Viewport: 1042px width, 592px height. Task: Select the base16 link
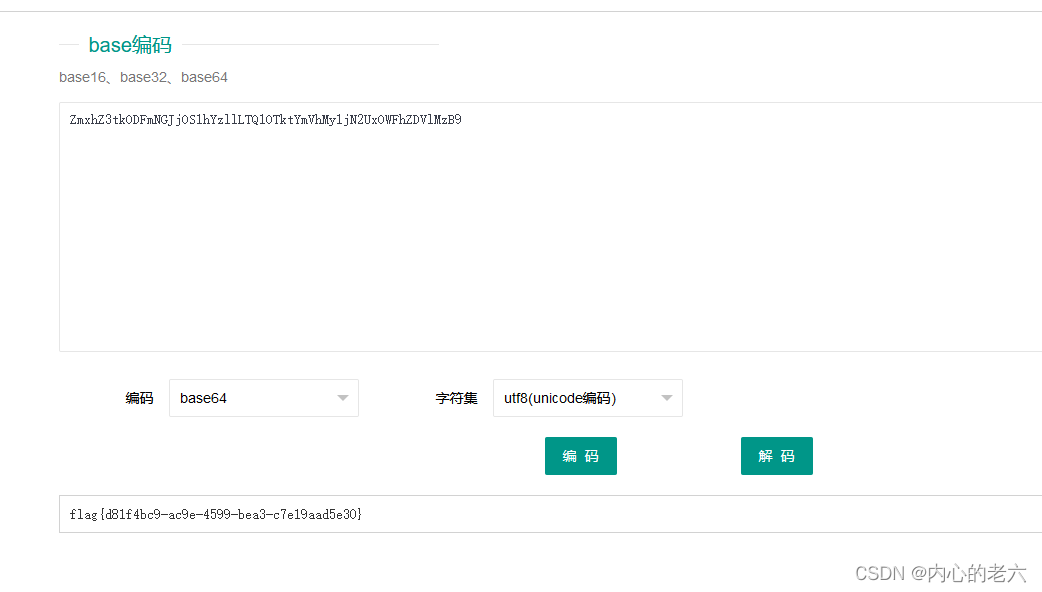pos(82,77)
